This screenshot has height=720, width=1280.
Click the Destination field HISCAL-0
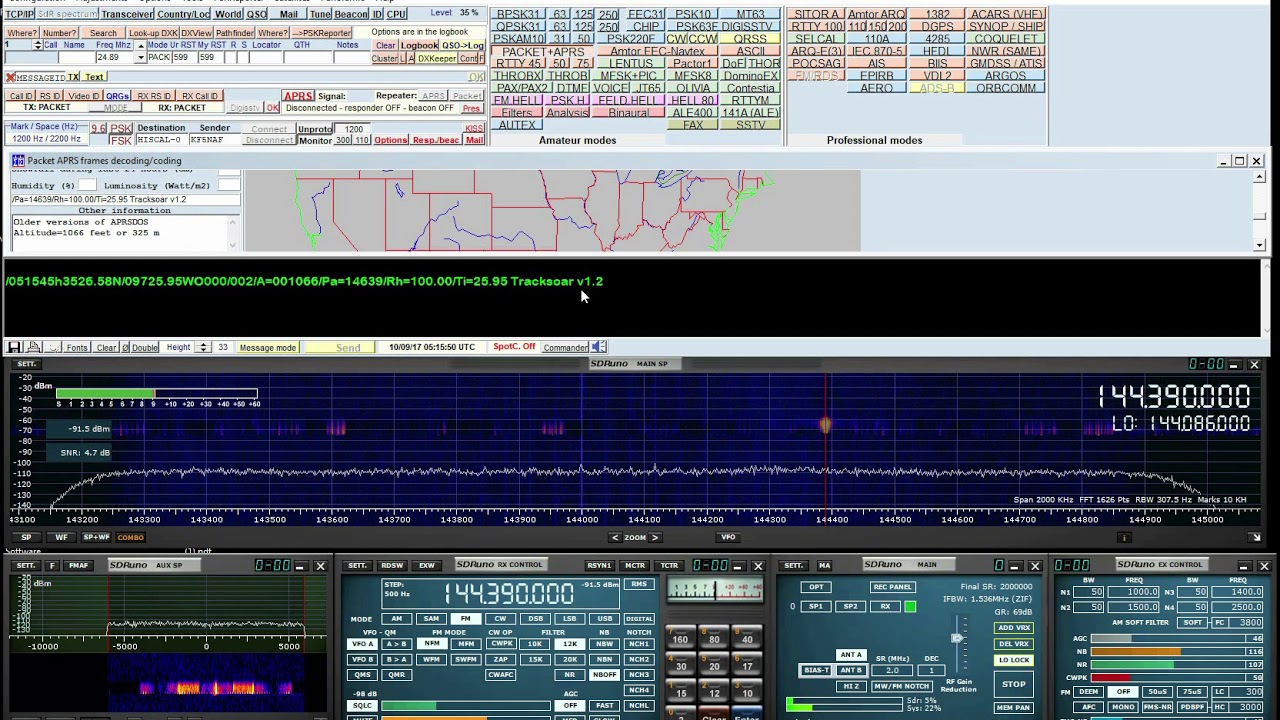coord(160,140)
